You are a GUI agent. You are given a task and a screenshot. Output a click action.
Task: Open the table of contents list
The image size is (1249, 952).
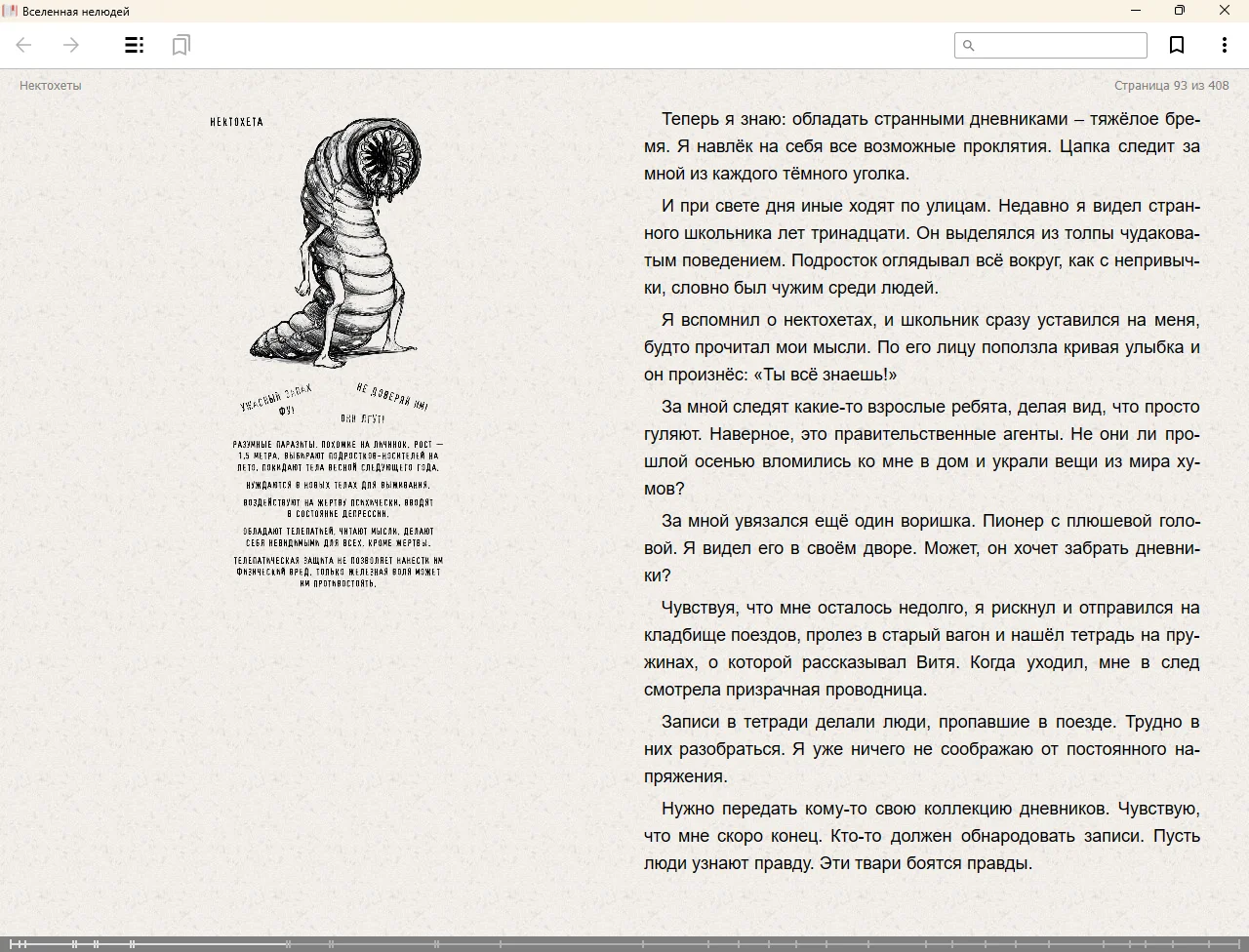point(135,45)
